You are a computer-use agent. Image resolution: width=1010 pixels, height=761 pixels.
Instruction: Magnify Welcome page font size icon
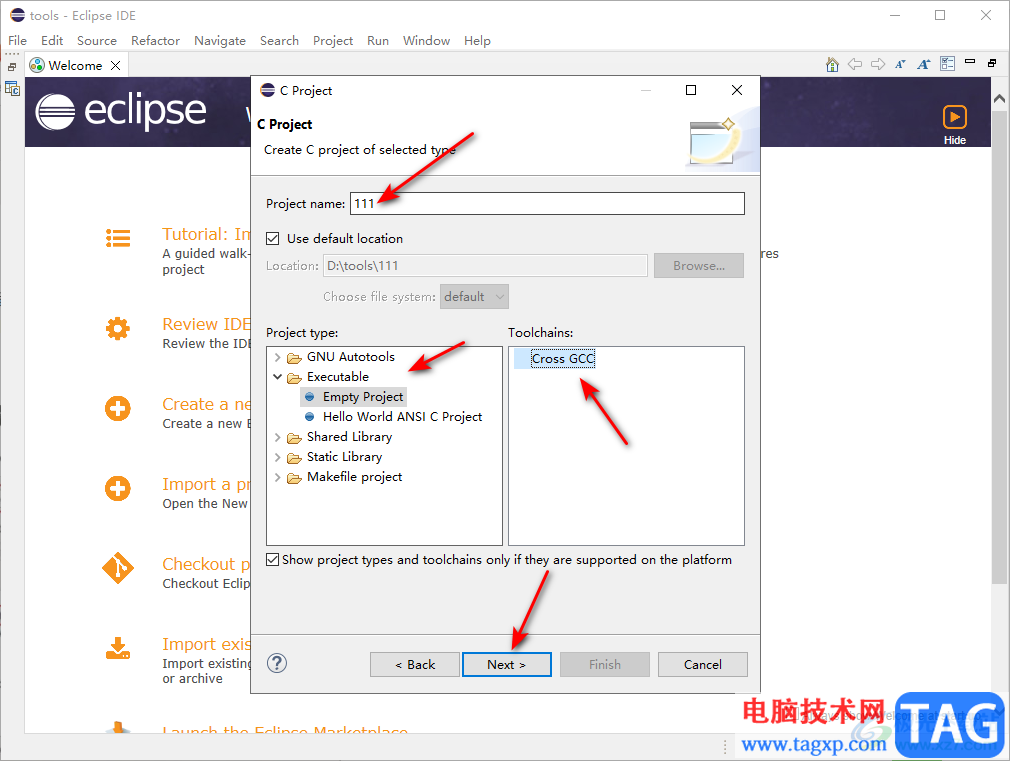pyautogui.click(x=924, y=64)
